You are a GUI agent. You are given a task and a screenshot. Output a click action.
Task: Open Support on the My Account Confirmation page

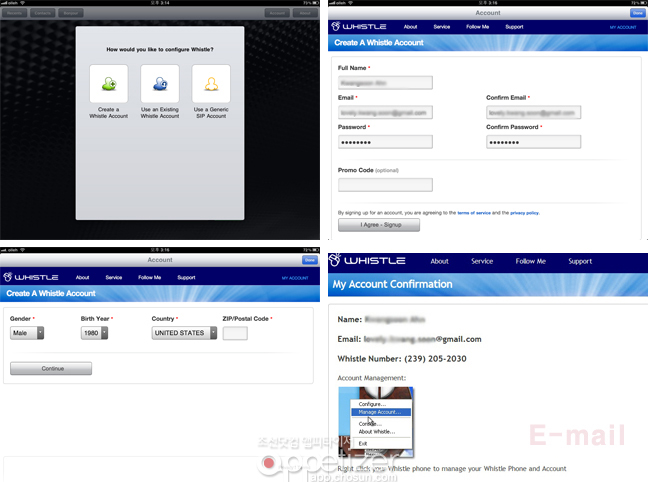[580, 261]
